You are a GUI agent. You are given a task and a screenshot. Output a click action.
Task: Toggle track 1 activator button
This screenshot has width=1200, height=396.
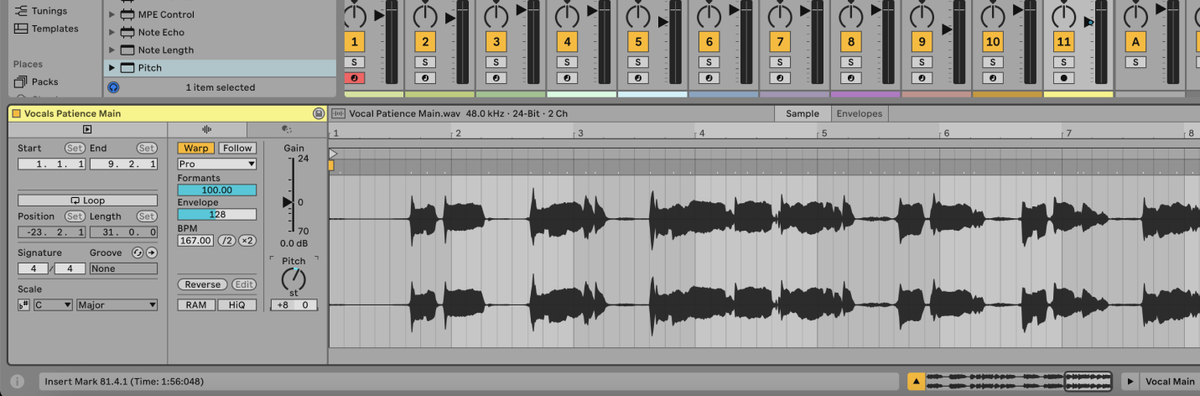coord(354,42)
